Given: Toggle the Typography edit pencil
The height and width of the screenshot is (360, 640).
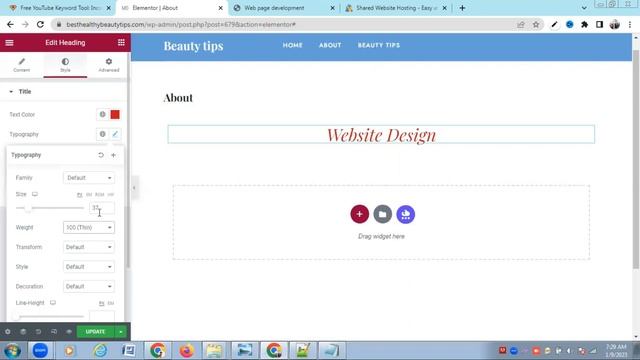Looking at the screenshot, I should [x=115, y=134].
